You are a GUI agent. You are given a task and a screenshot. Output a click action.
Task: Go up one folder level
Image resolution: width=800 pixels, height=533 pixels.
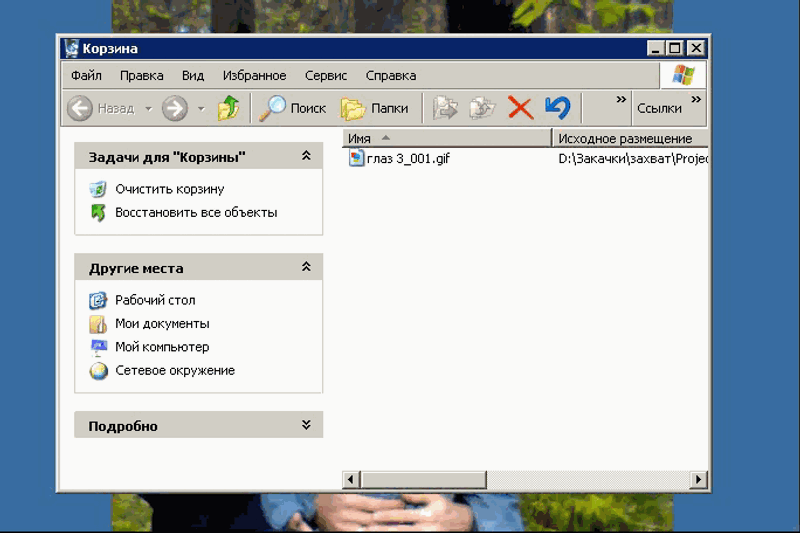(x=228, y=108)
